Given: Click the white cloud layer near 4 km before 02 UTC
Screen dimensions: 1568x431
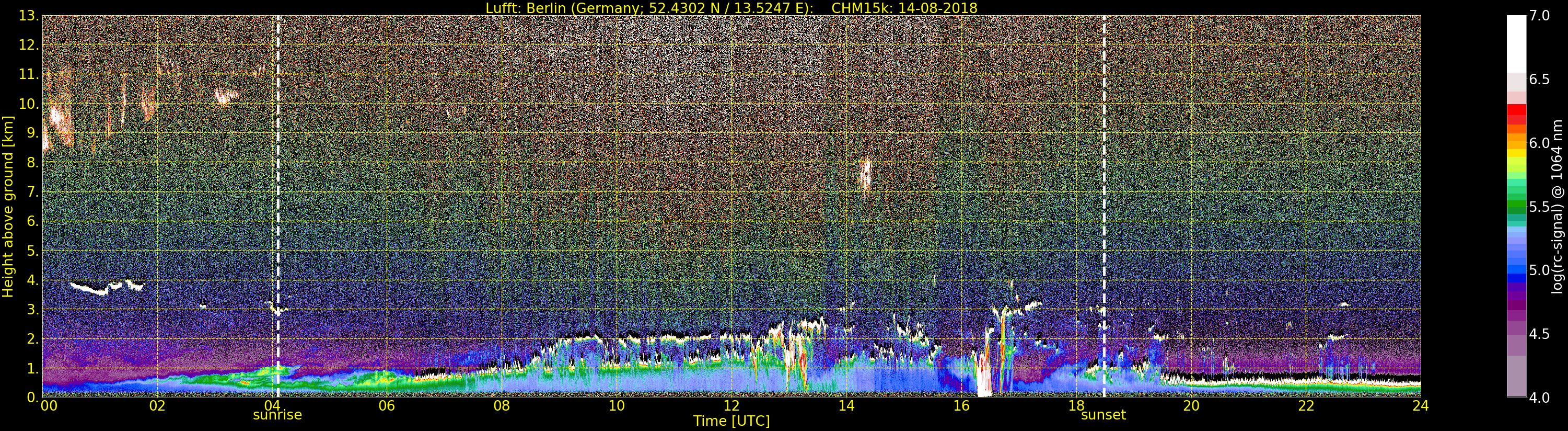Looking at the screenshot, I should pyautogui.click(x=107, y=287).
